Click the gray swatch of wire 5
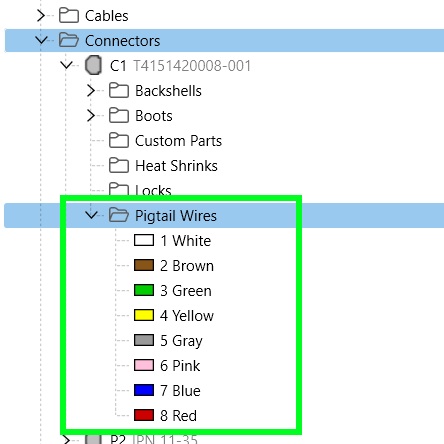Viewport: 444px width, 444px height. click(x=144, y=340)
